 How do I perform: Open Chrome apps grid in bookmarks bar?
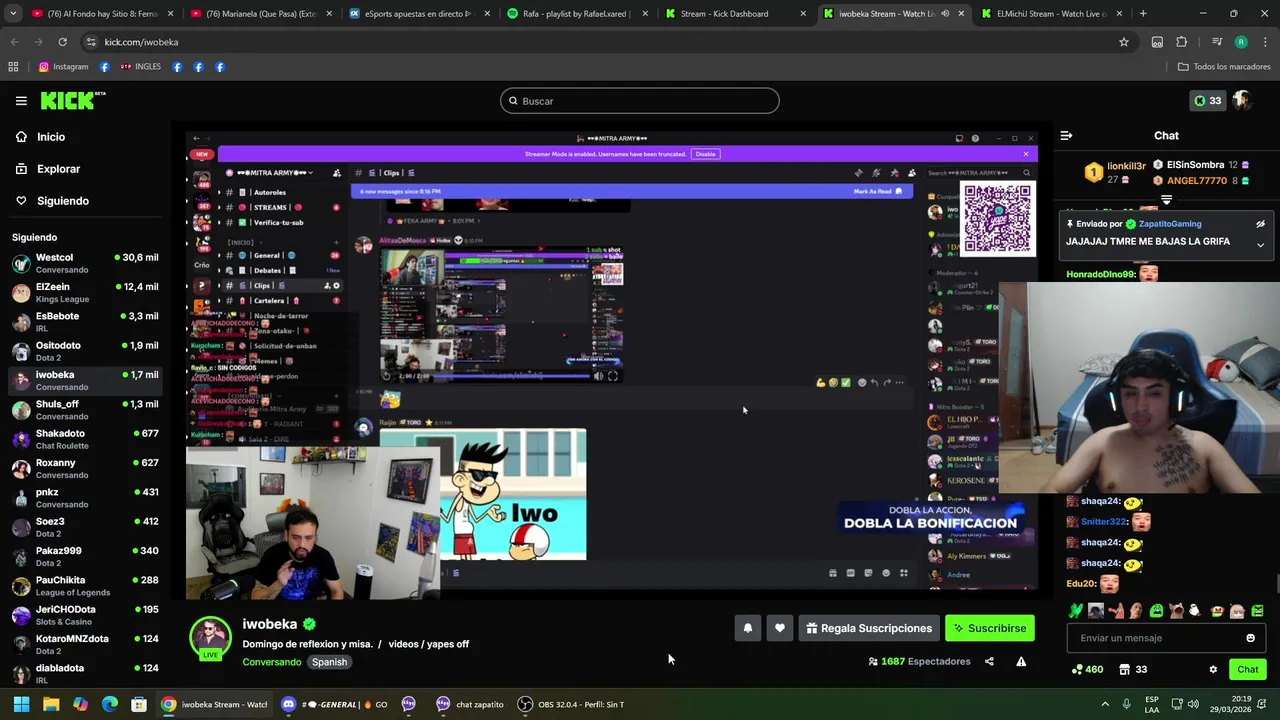(13, 67)
